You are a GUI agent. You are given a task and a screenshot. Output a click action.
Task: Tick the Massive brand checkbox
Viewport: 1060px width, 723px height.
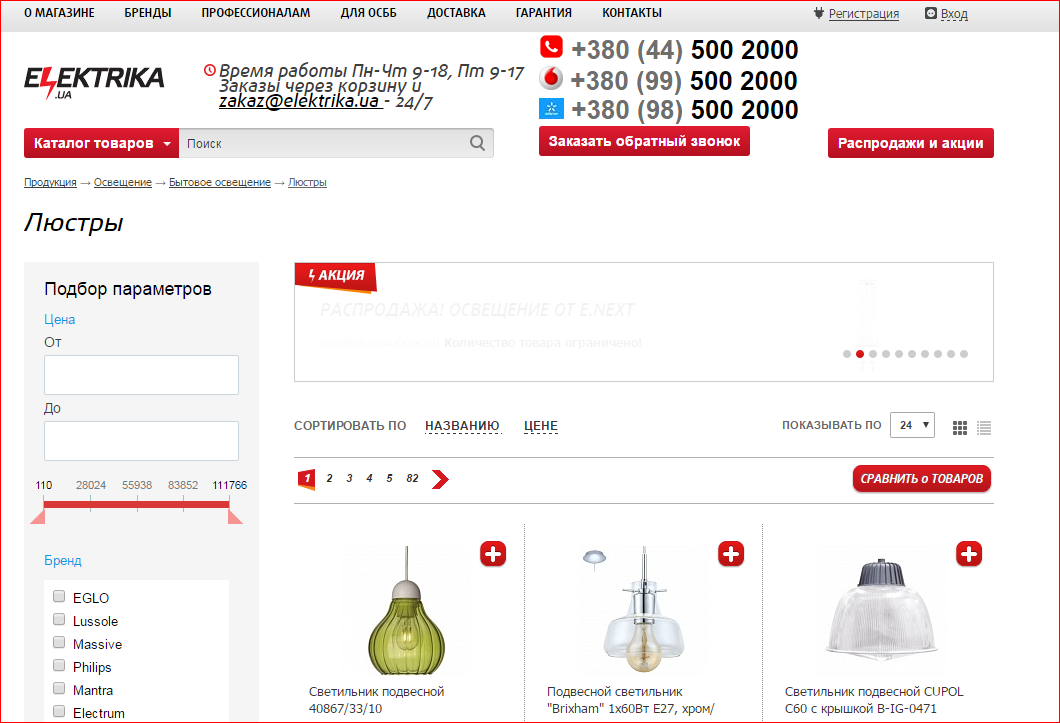point(59,643)
